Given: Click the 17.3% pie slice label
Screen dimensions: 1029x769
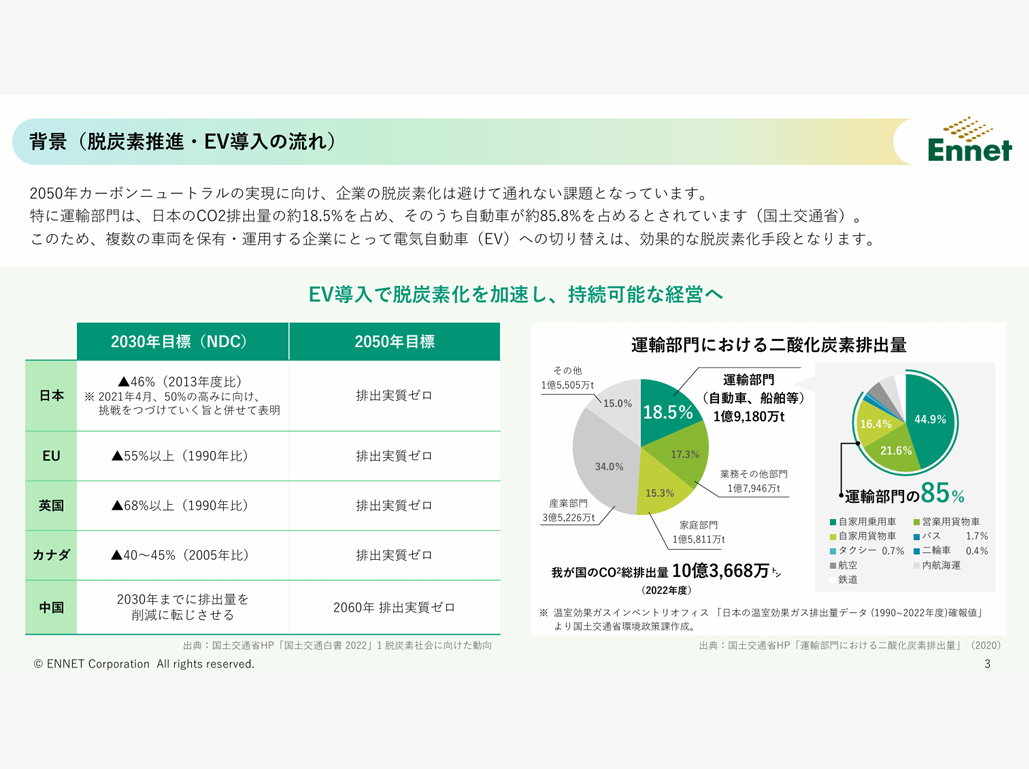Looking at the screenshot, I should 684,454.
